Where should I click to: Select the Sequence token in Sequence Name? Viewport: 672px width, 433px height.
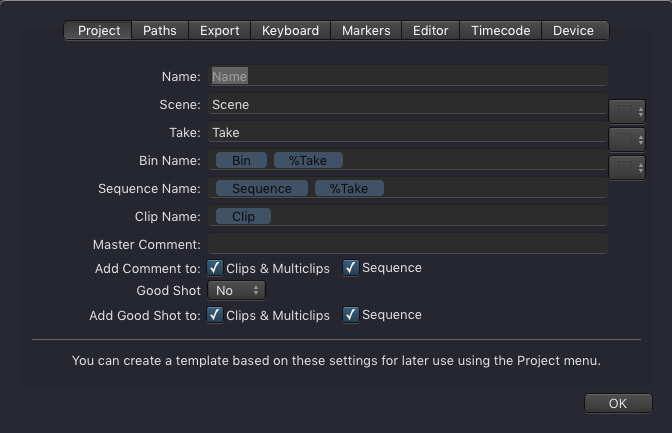pos(262,188)
